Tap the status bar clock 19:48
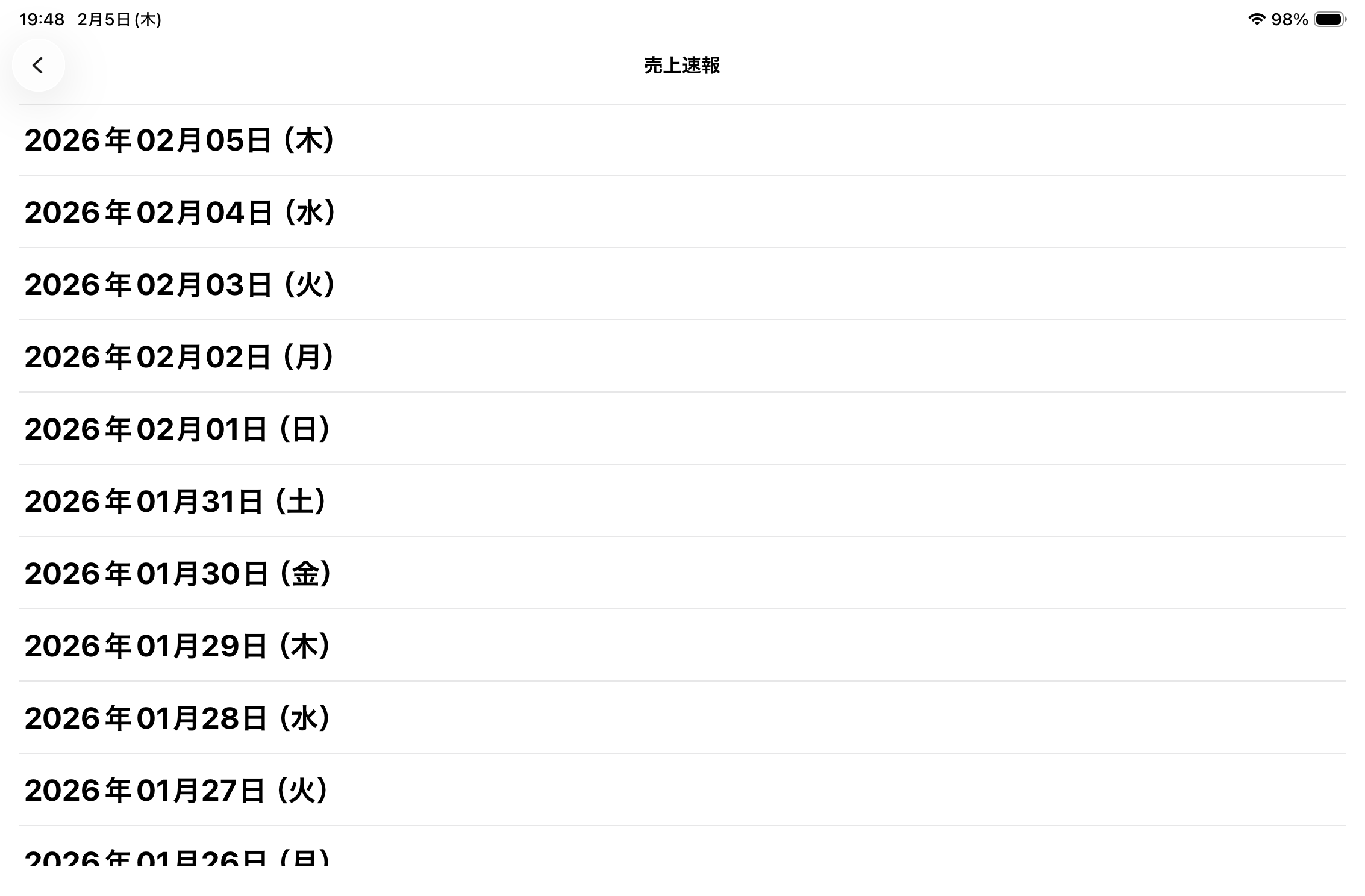This screenshot has height=896, width=1365. coord(42,20)
